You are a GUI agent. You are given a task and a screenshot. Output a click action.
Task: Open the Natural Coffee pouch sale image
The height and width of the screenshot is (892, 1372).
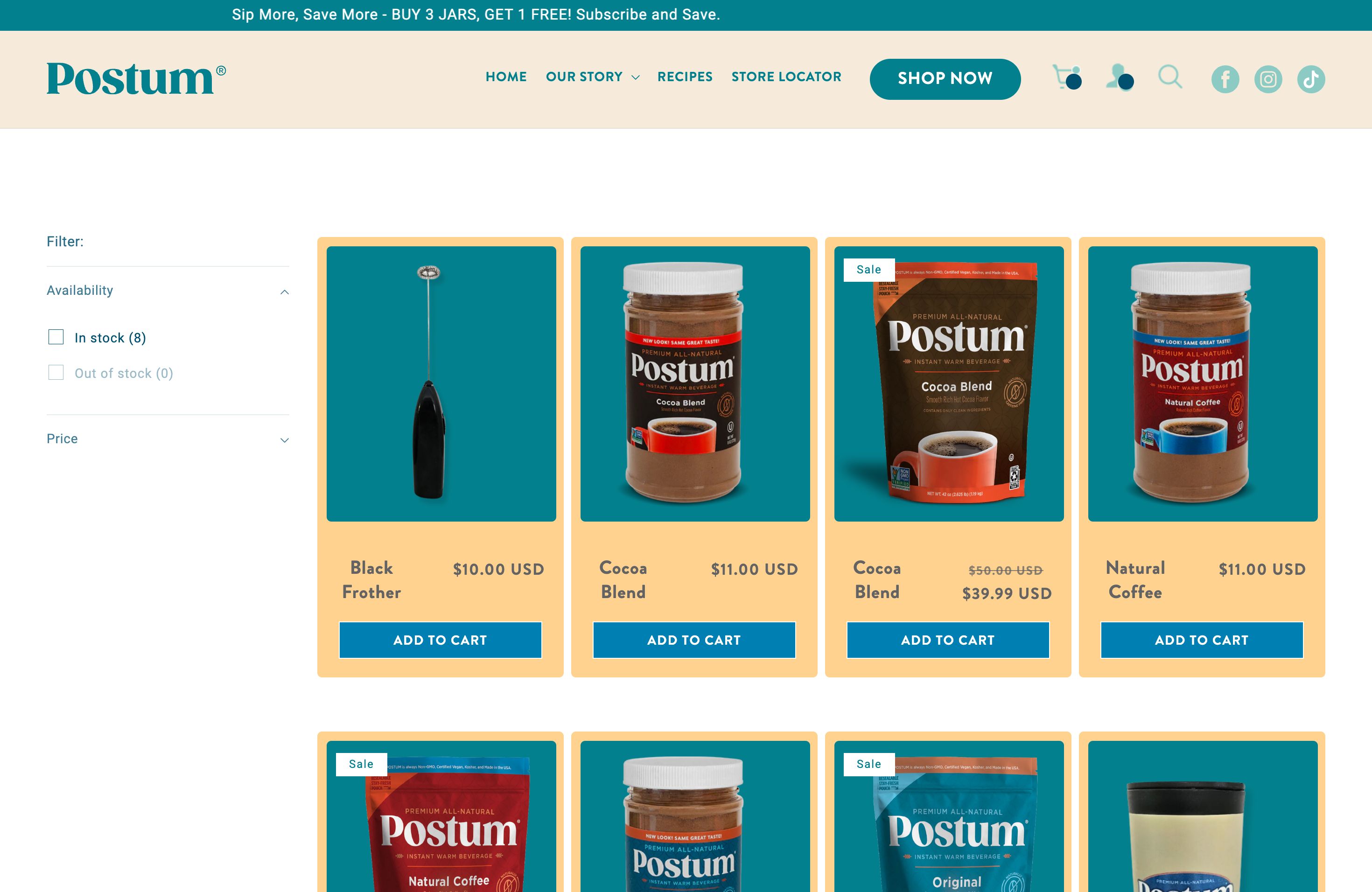pyautogui.click(x=441, y=816)
